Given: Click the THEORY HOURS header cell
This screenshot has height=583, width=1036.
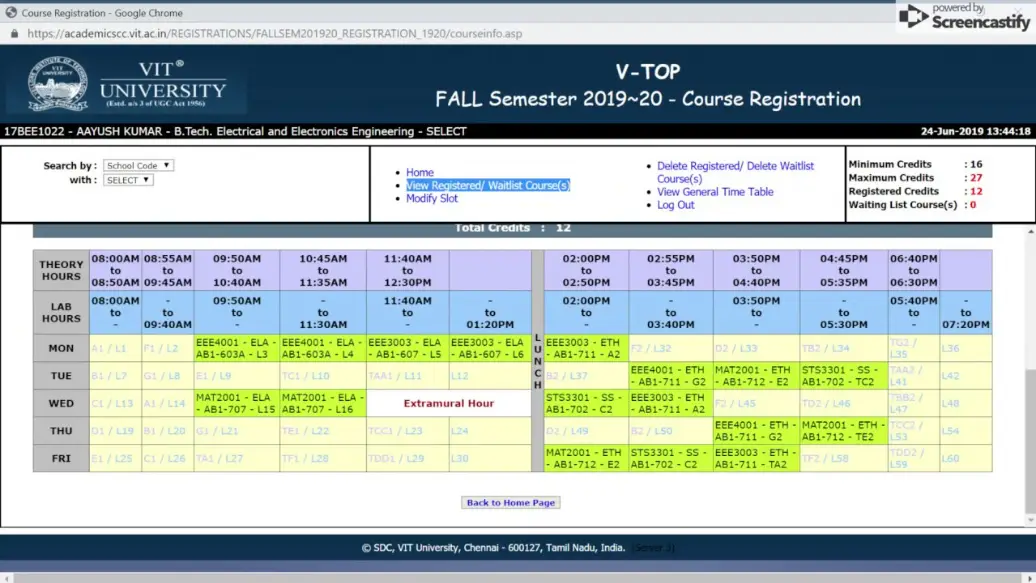Looking at the screenshot, I should click(61, 270).
